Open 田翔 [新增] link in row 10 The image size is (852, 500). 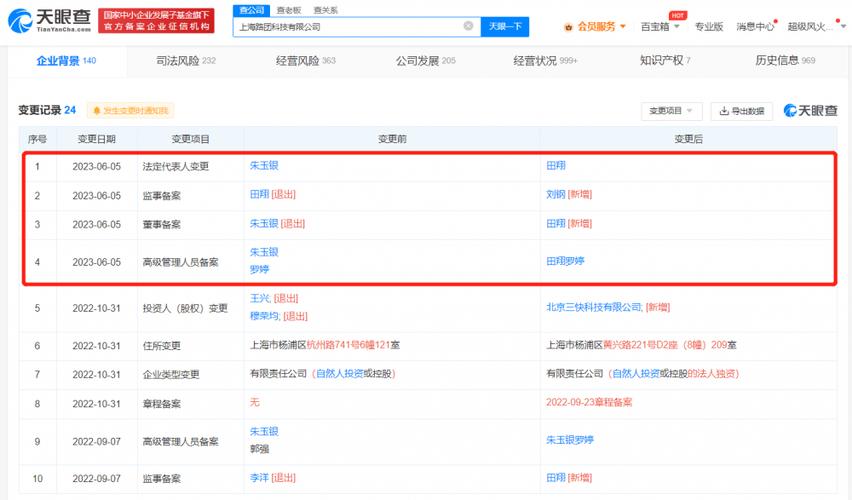pos(569,478)
